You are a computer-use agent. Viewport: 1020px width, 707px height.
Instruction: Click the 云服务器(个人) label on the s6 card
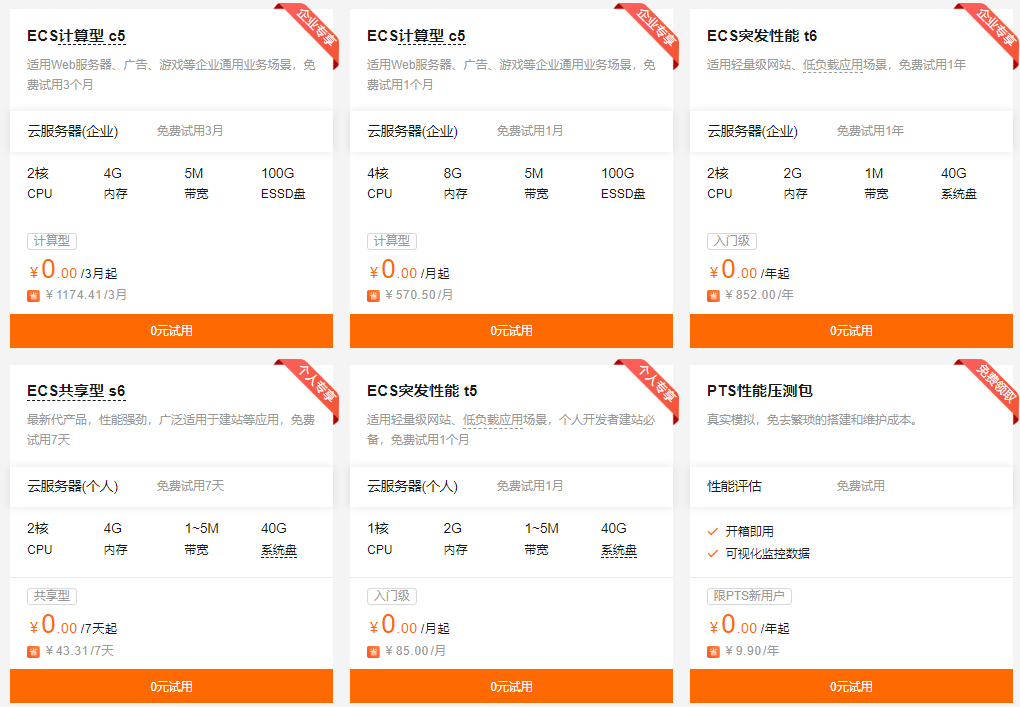[73, 487]
